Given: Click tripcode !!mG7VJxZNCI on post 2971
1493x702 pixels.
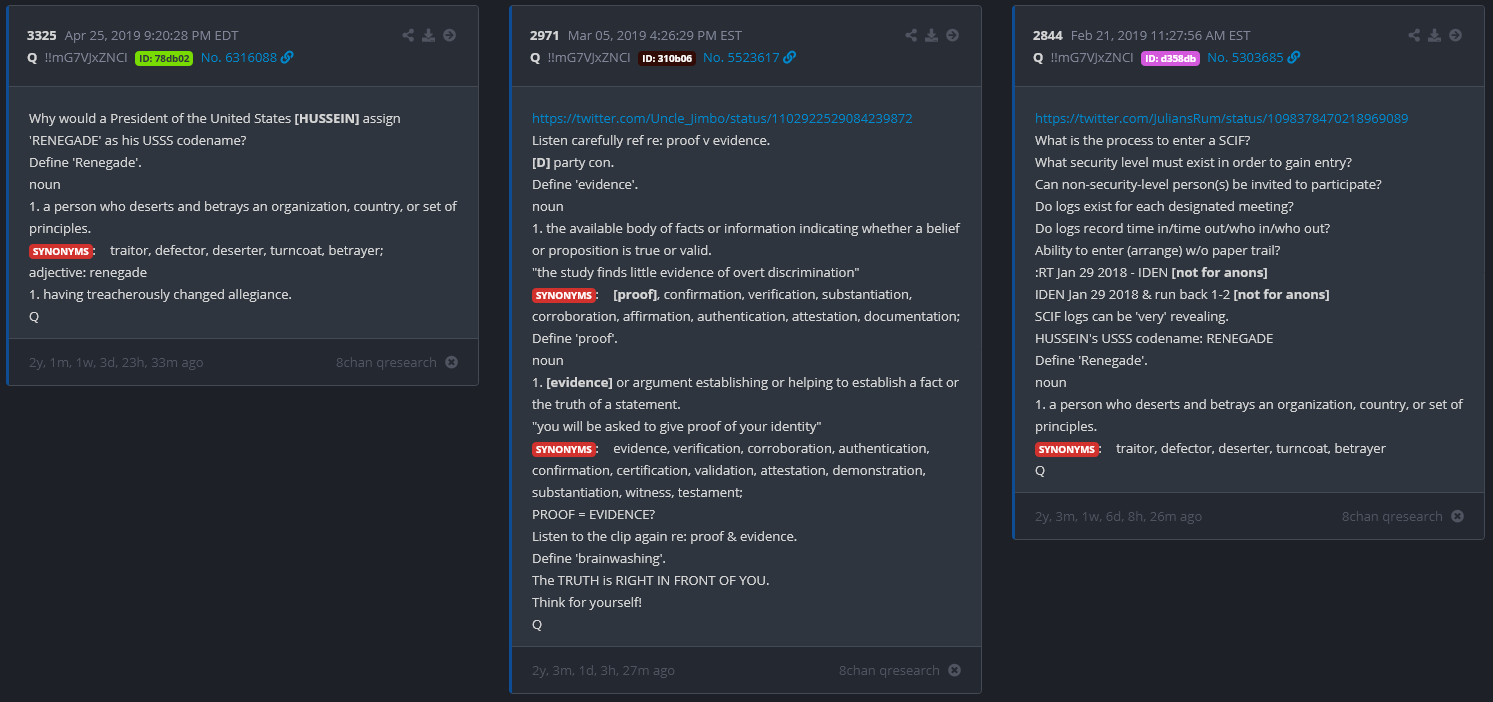Looking at the screenshot, I should 589,58.
